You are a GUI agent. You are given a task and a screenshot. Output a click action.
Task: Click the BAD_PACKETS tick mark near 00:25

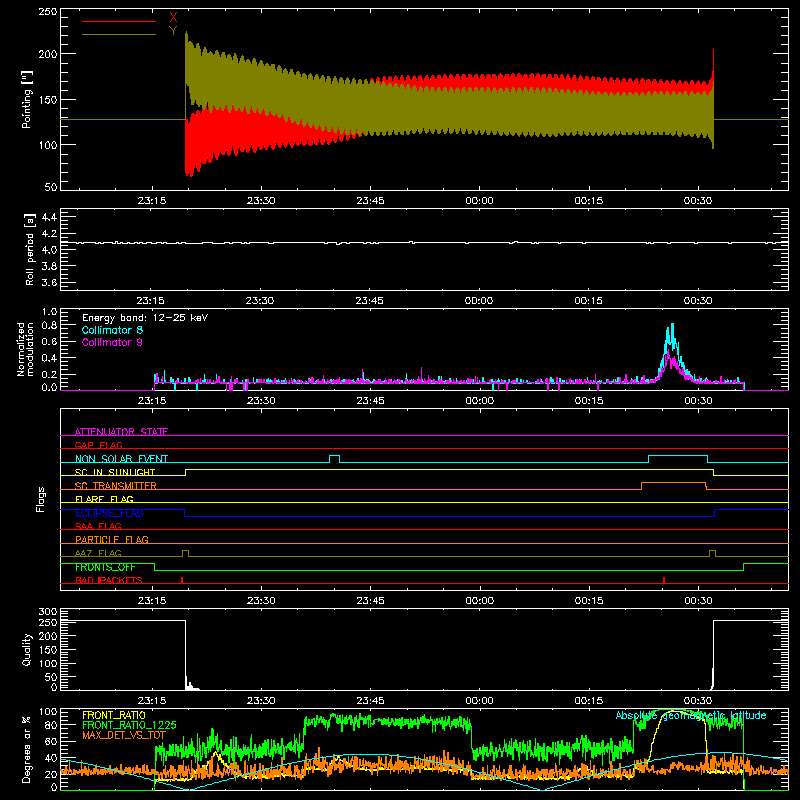664,580
